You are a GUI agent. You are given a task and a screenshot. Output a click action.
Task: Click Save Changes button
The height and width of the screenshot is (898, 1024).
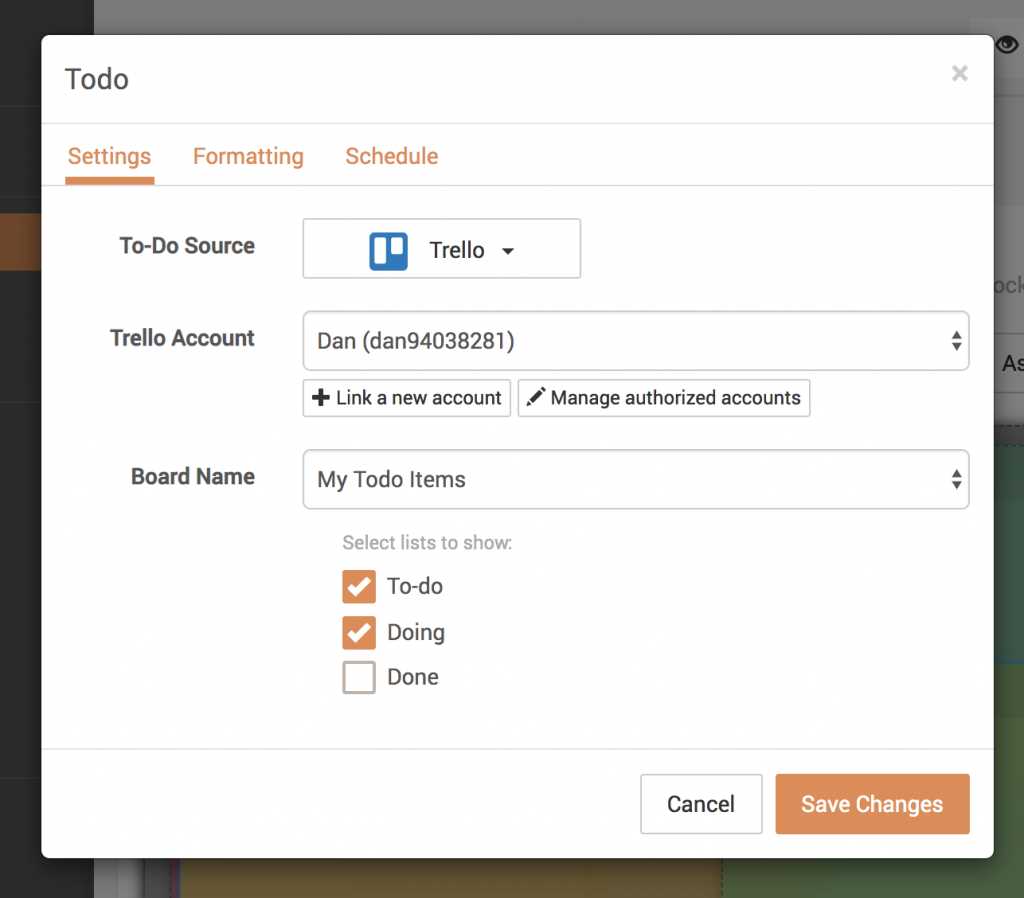(x=872, y=804)
